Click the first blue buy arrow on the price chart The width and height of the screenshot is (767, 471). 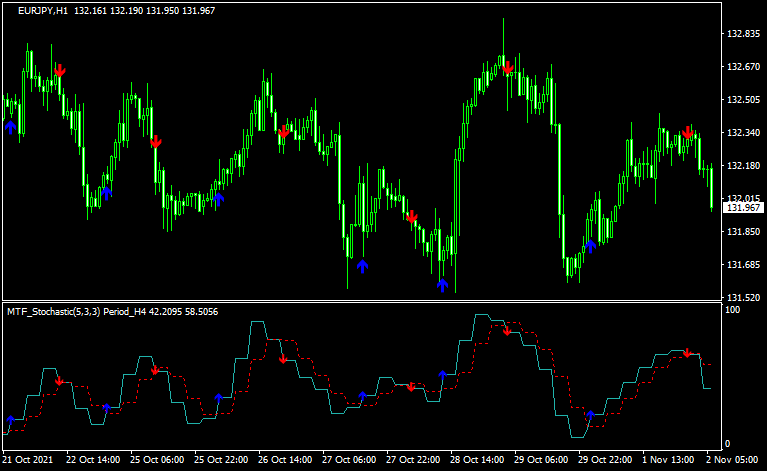[11, 127]
